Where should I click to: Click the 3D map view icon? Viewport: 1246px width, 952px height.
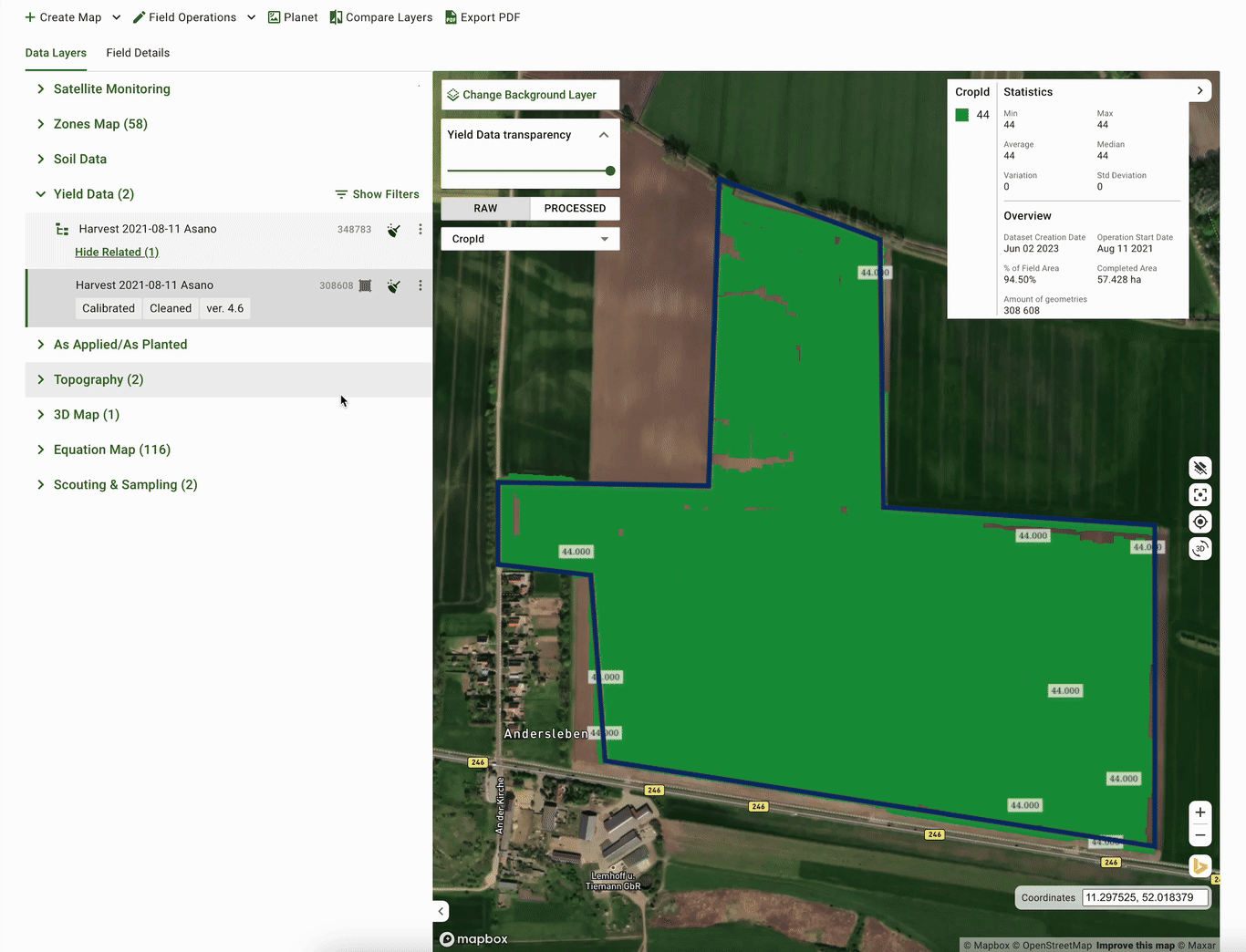point(1200,549)
